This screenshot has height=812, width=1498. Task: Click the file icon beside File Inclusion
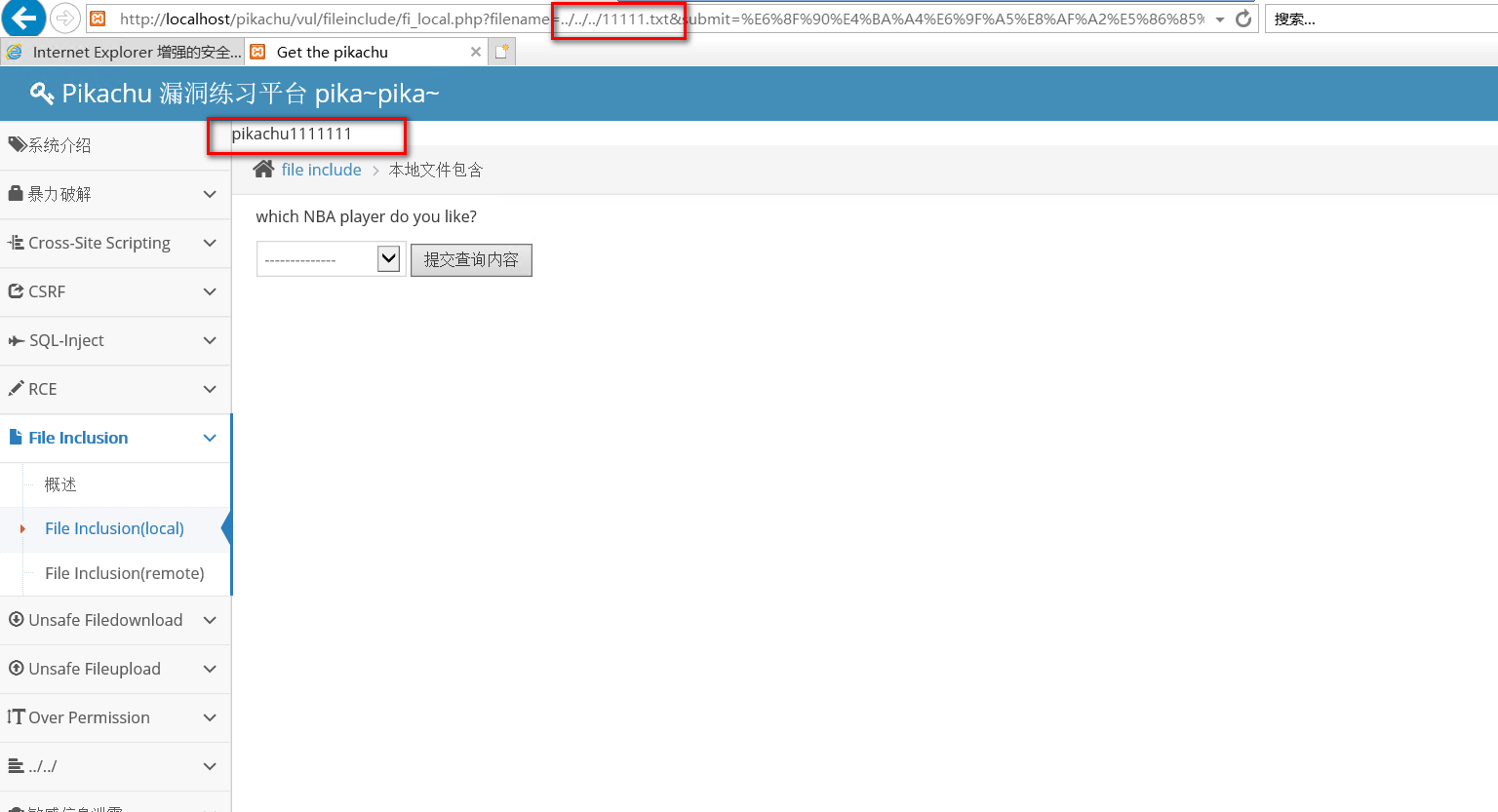pyautogui.click(x=16, y=437)
